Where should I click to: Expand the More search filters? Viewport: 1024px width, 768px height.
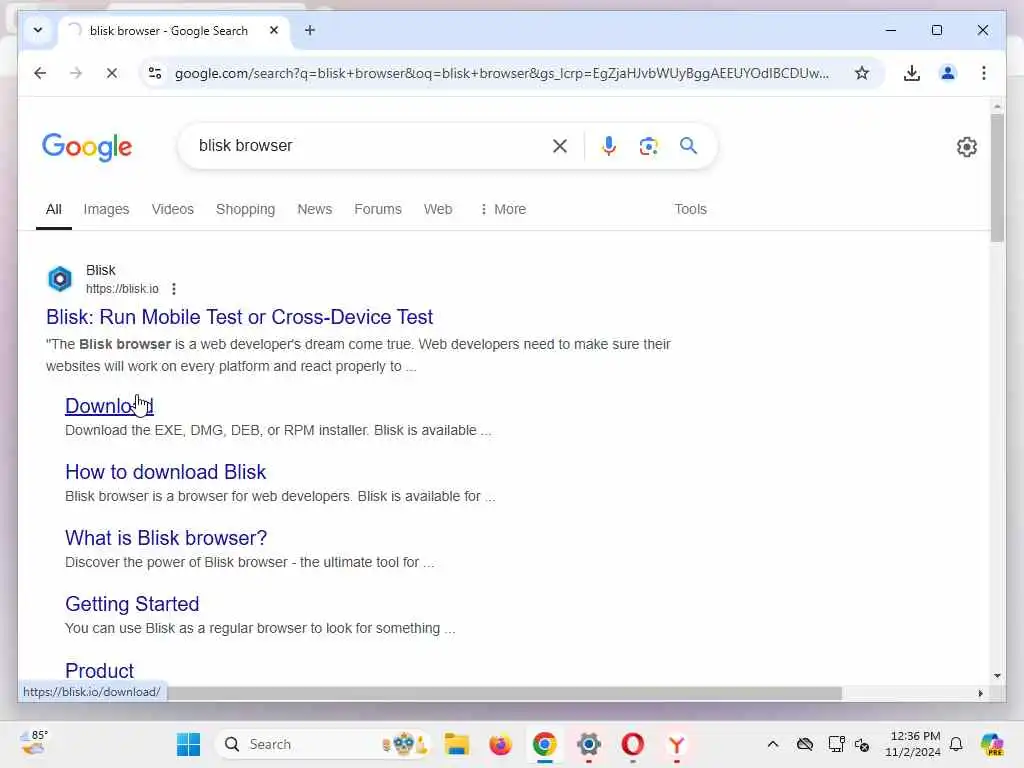coord(503,209)
